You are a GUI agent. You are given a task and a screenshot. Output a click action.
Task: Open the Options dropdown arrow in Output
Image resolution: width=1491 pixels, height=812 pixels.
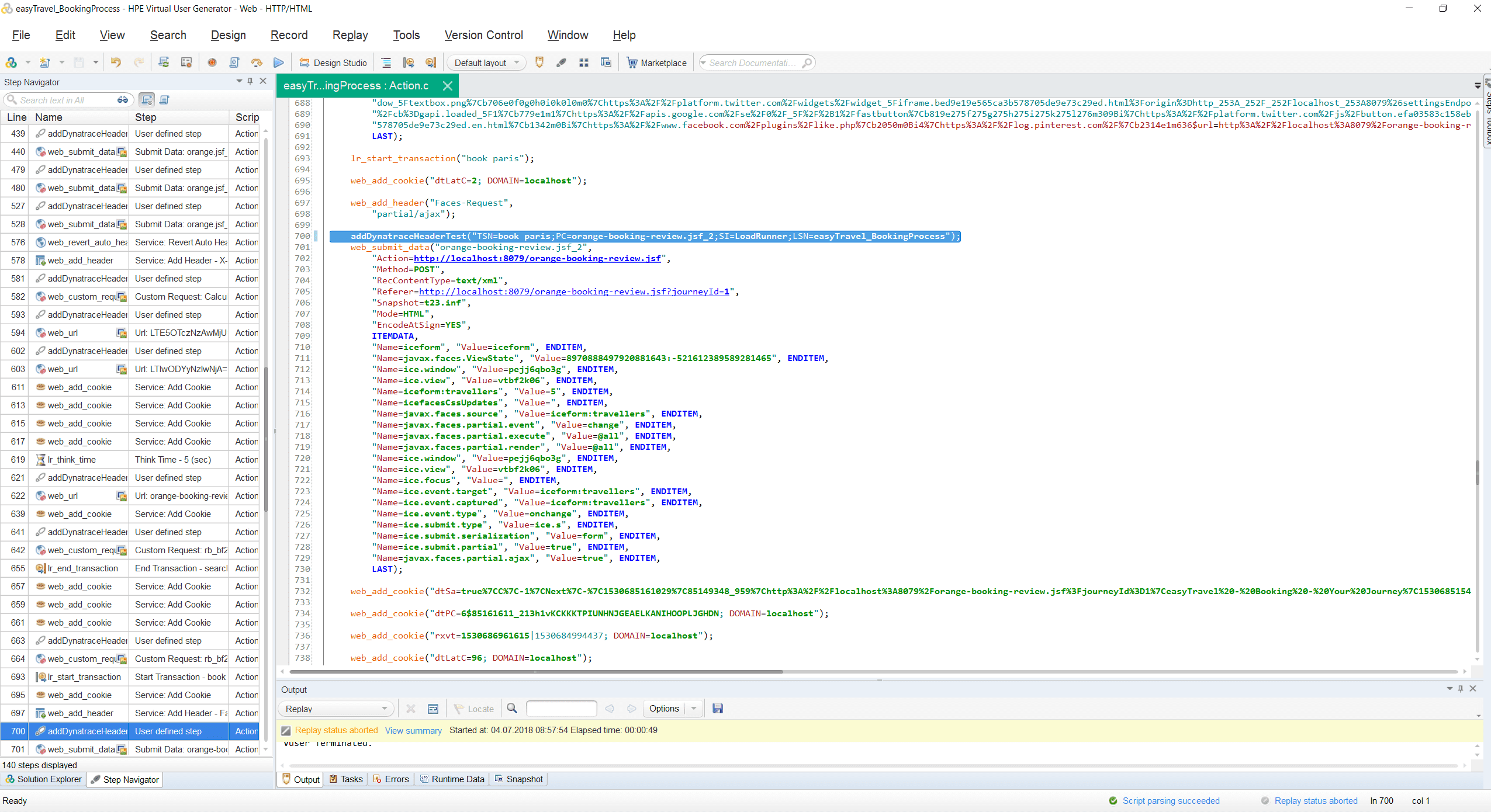pyautogui.click(x=694, y=709)
